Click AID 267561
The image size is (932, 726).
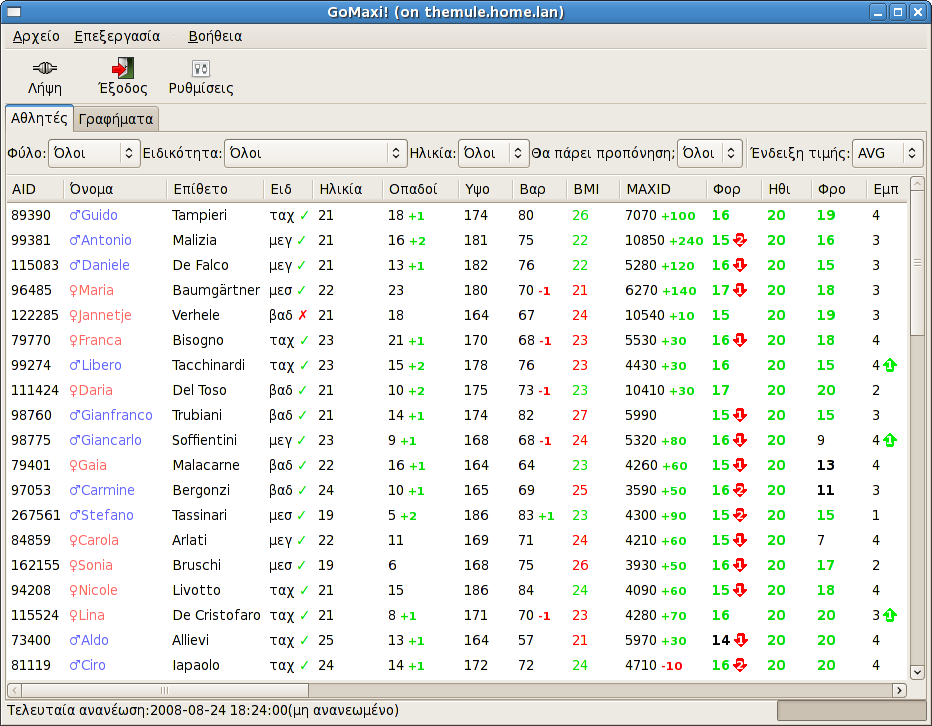point(36,515)
